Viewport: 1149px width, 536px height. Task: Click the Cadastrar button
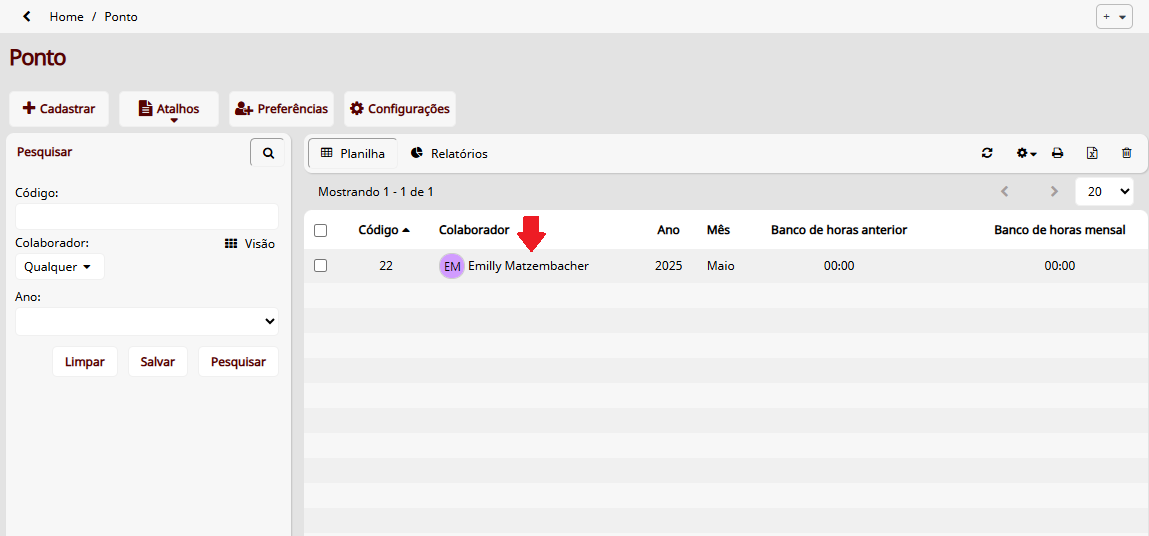[x=59, y=109]
